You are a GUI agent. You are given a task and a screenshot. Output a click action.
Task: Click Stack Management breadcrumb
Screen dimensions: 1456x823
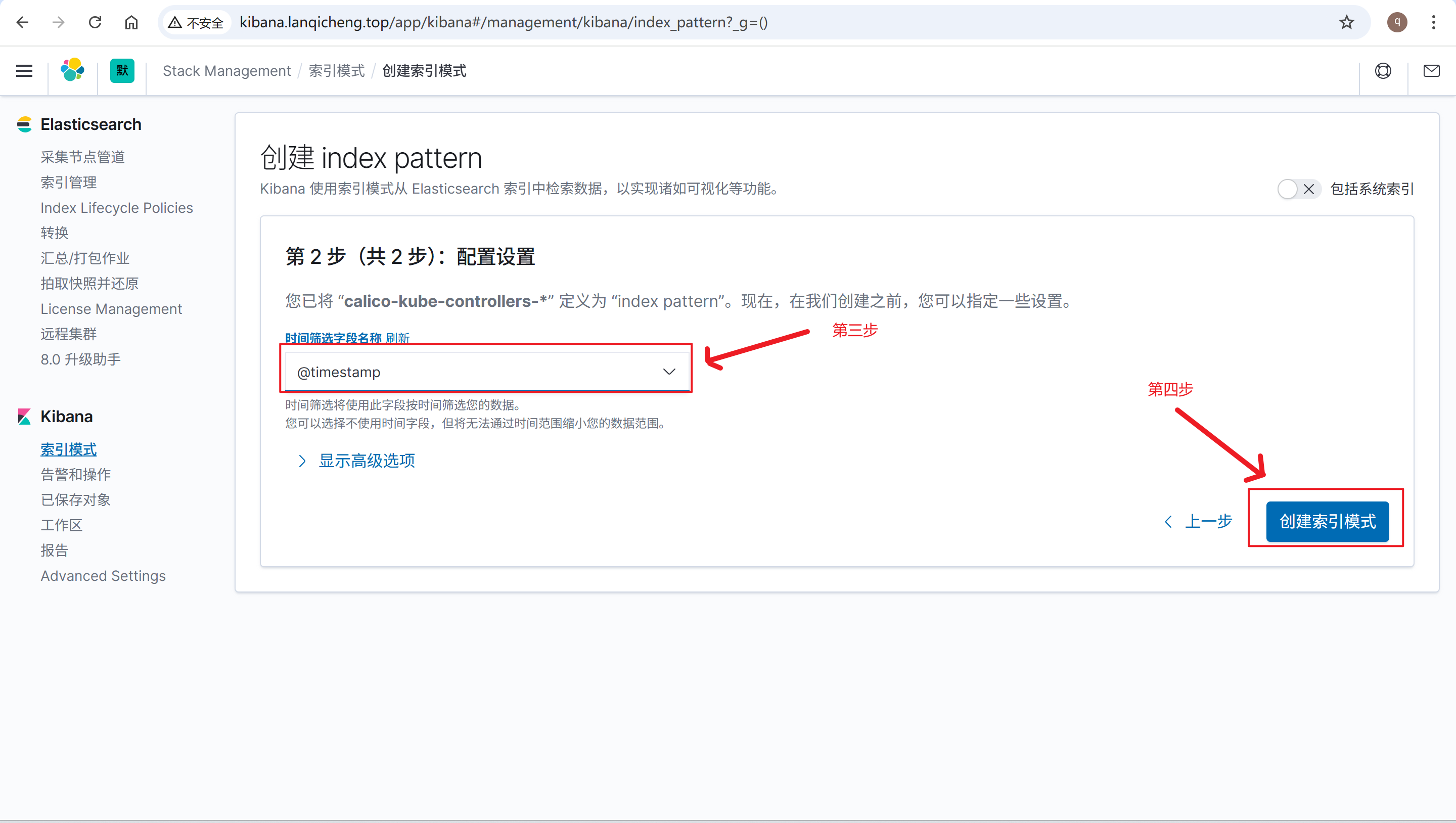tap(226, 71)
